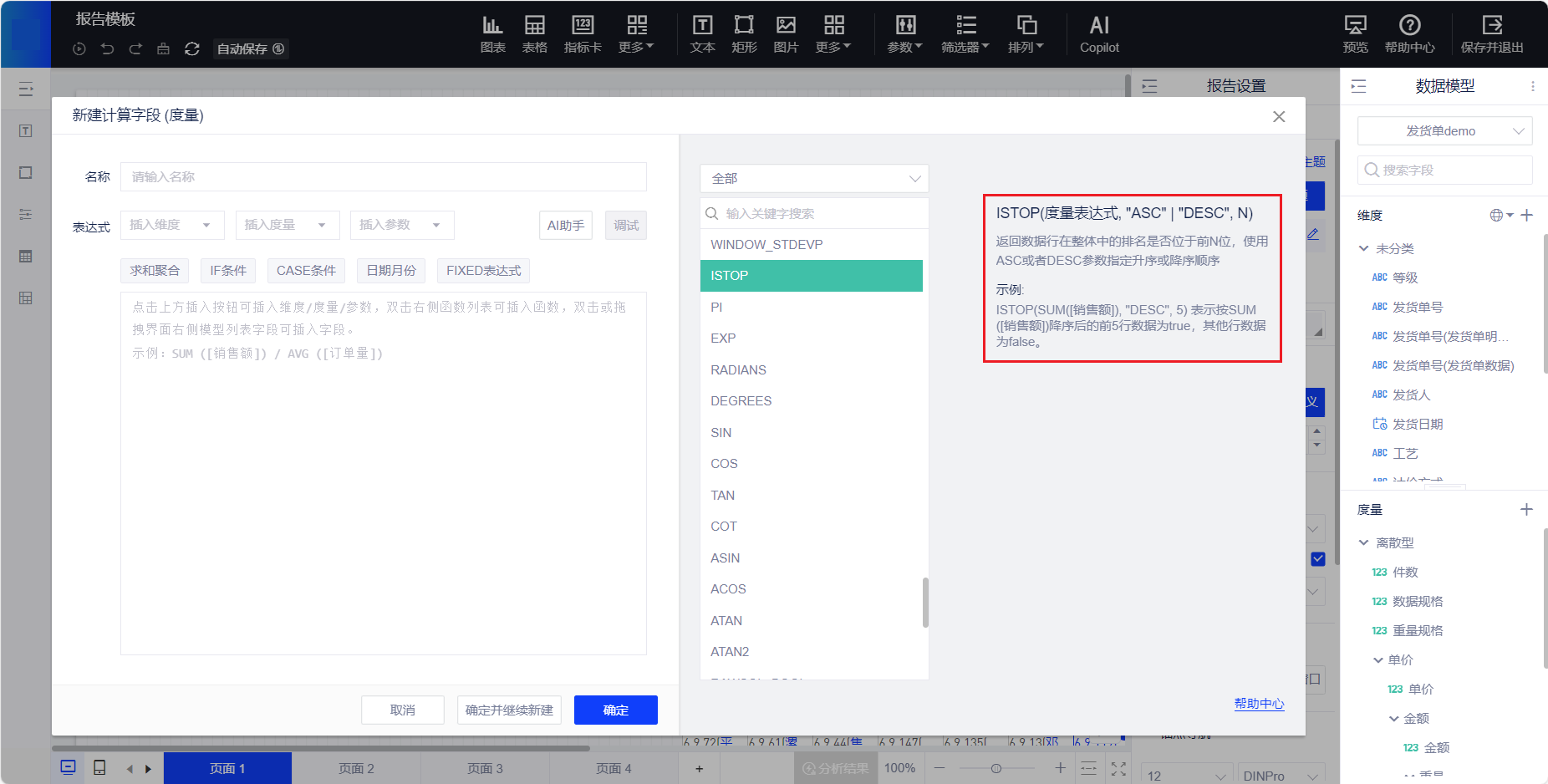Image resolution: width=1548 pixels, height=784 pixels.
Task: Collapse the 离散型 measure group
Action: [1364, 542]
